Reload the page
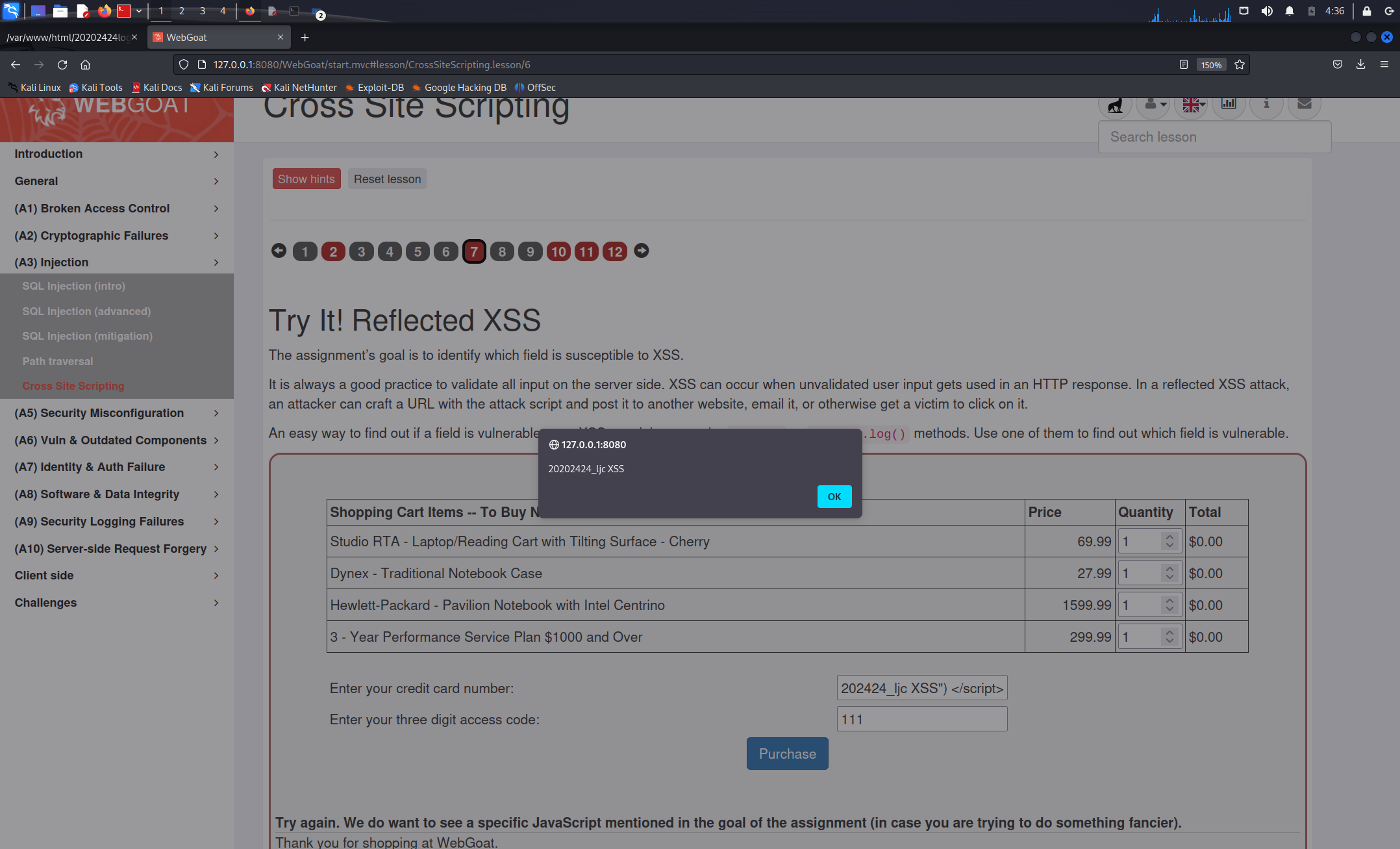 (x=62, y=64)
